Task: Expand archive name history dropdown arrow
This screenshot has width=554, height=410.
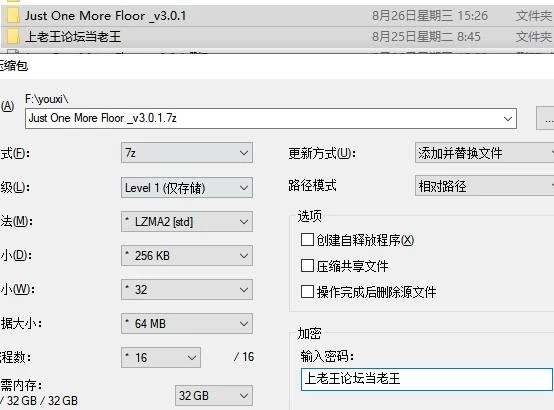Action: tap(508, 119)
